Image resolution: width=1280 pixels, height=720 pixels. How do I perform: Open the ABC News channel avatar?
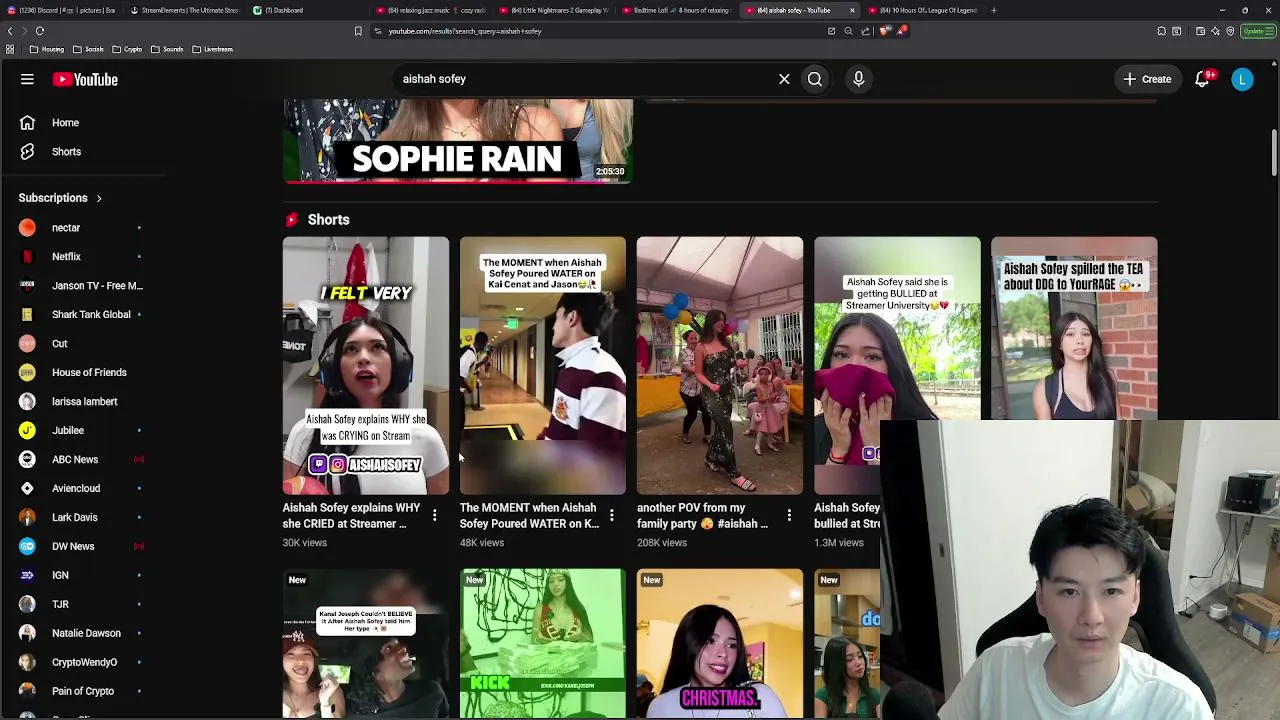tap(27, 460)
